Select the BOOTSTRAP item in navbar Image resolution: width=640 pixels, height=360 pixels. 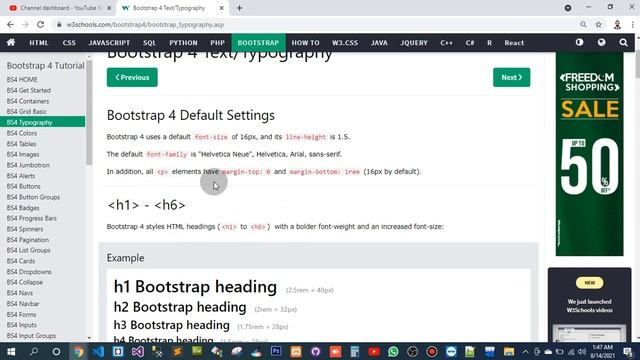coord(258,42)
